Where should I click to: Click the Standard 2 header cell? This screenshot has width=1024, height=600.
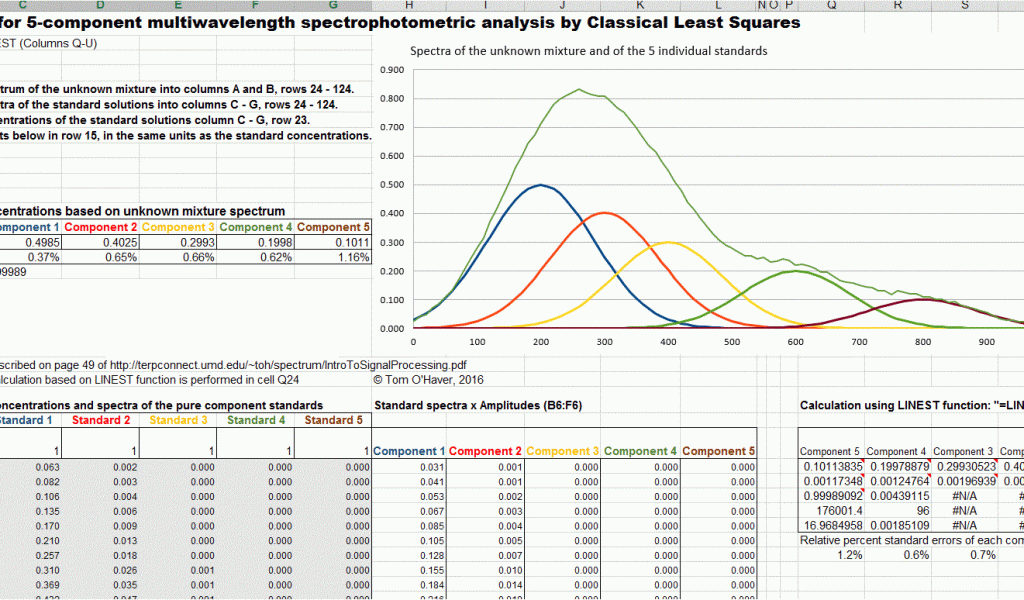[x=101, y=420]
